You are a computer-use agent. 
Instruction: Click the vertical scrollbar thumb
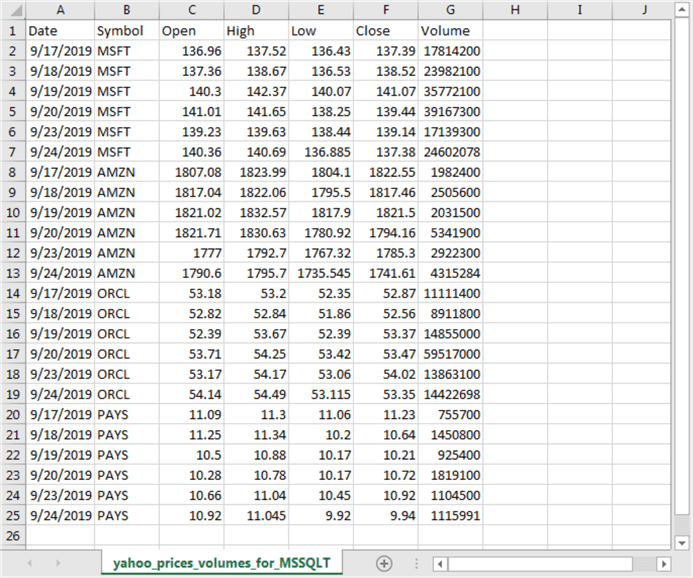682,266
